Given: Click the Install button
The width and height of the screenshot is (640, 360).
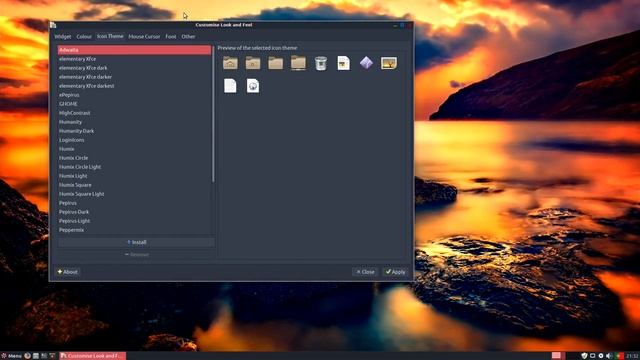Looking at the screenshot, I should pyautogui.click(x=136, y=242).
